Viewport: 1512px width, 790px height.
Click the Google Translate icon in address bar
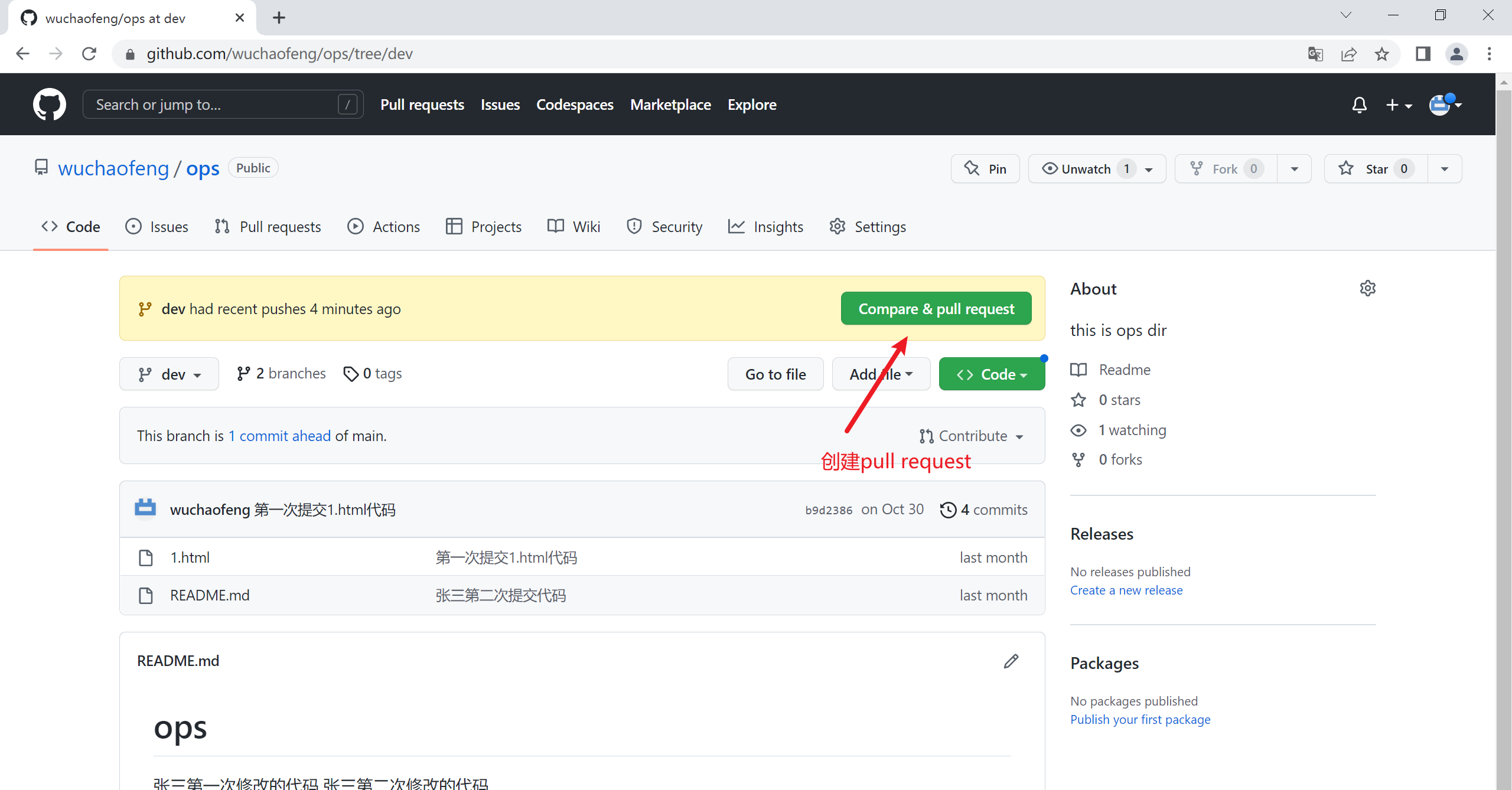pyautogui.click(x=1315, y=54)
